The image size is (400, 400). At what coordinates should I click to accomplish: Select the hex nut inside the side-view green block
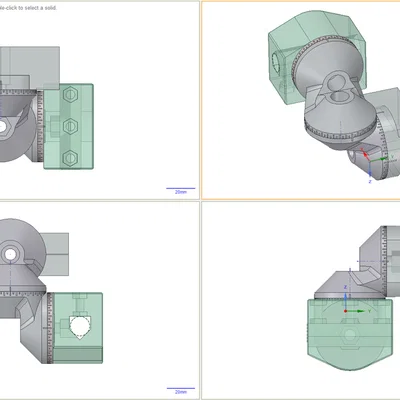[349, 334]
